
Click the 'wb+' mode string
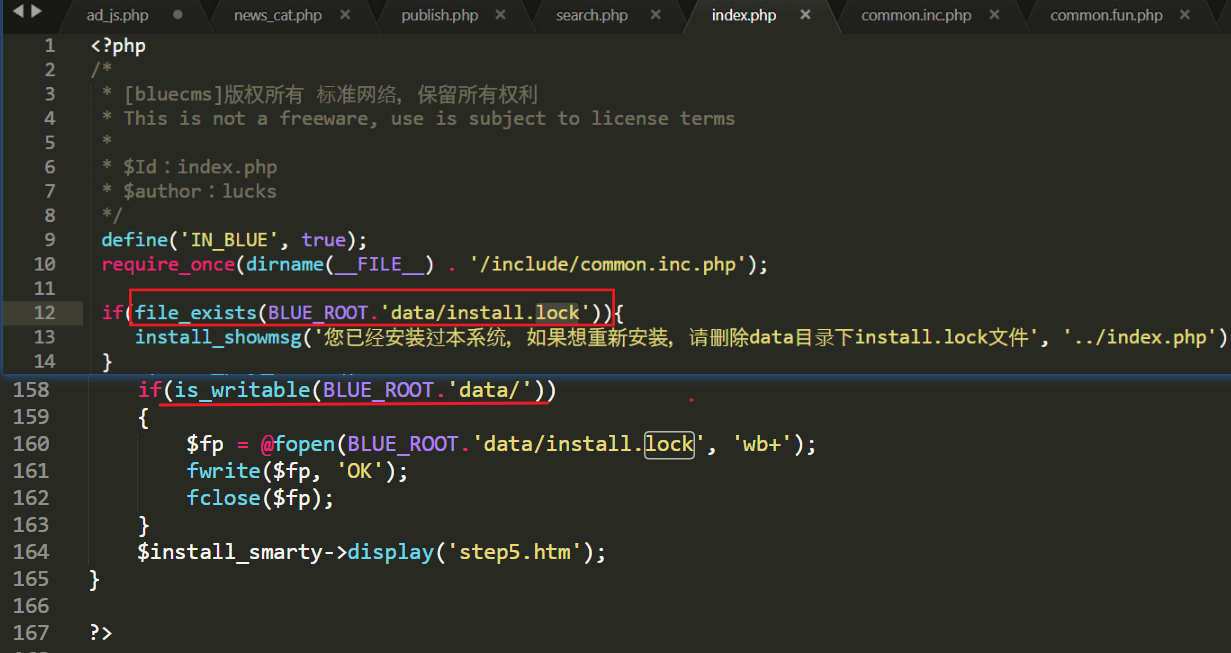[761, 444]
